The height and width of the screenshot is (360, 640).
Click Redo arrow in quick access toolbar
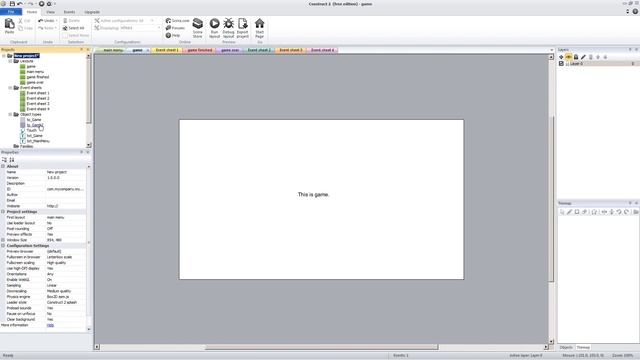[x=30, y=4]
